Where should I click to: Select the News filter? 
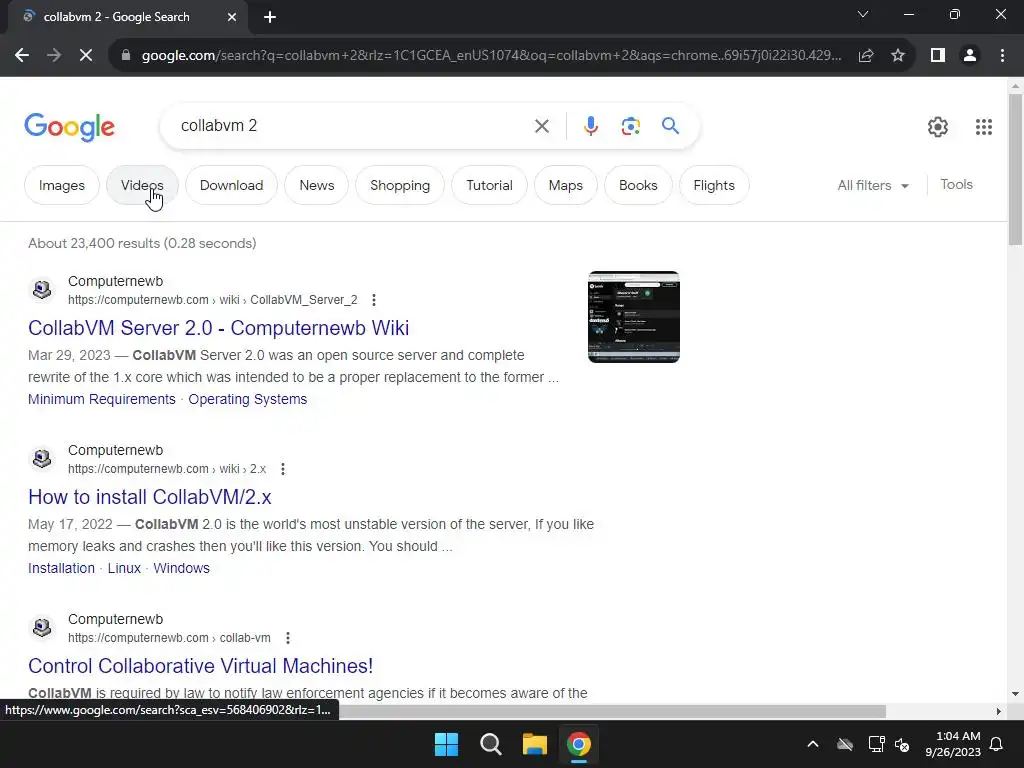pos(317,185)
